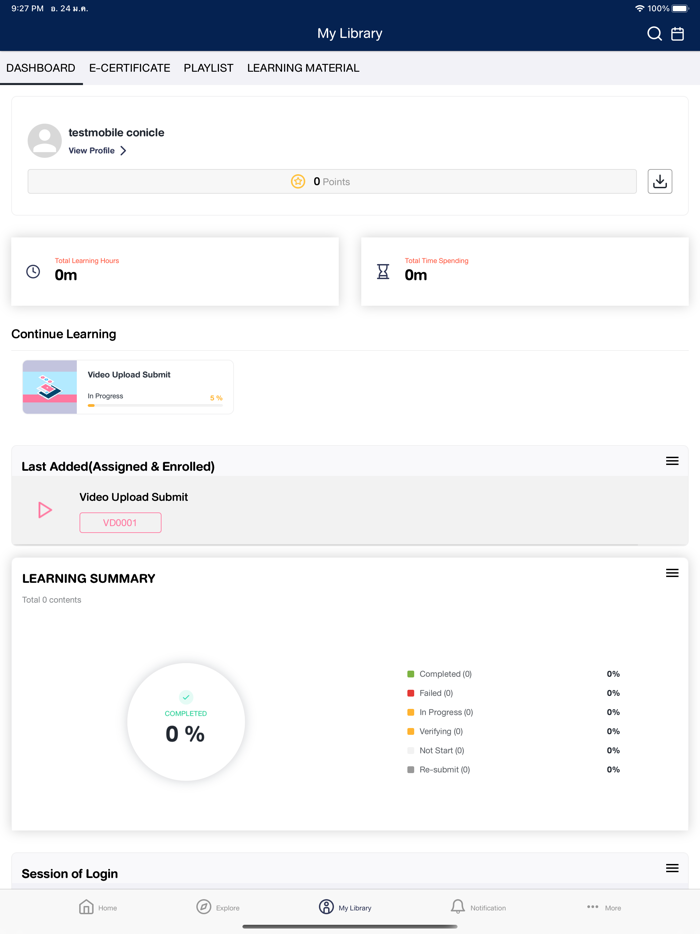Open the Explore compass icon
This screenshot has height=934, width=700.
point(204,907)
